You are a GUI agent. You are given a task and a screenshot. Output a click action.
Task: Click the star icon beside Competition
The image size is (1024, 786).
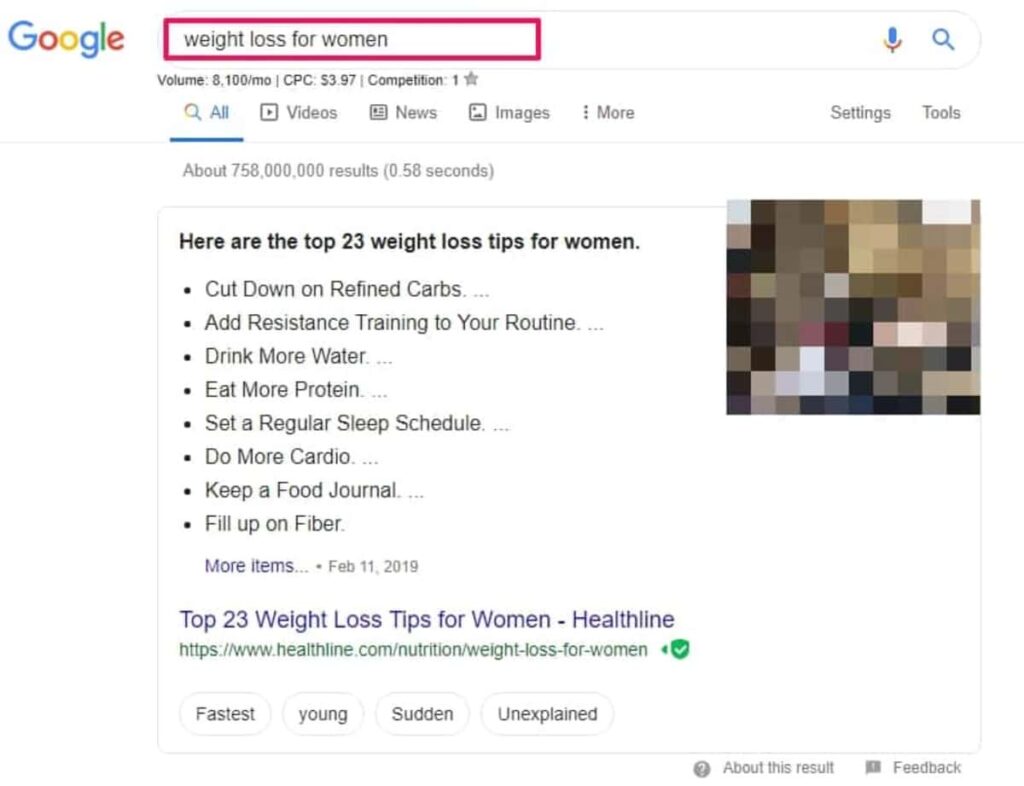[x=471, y=80]
